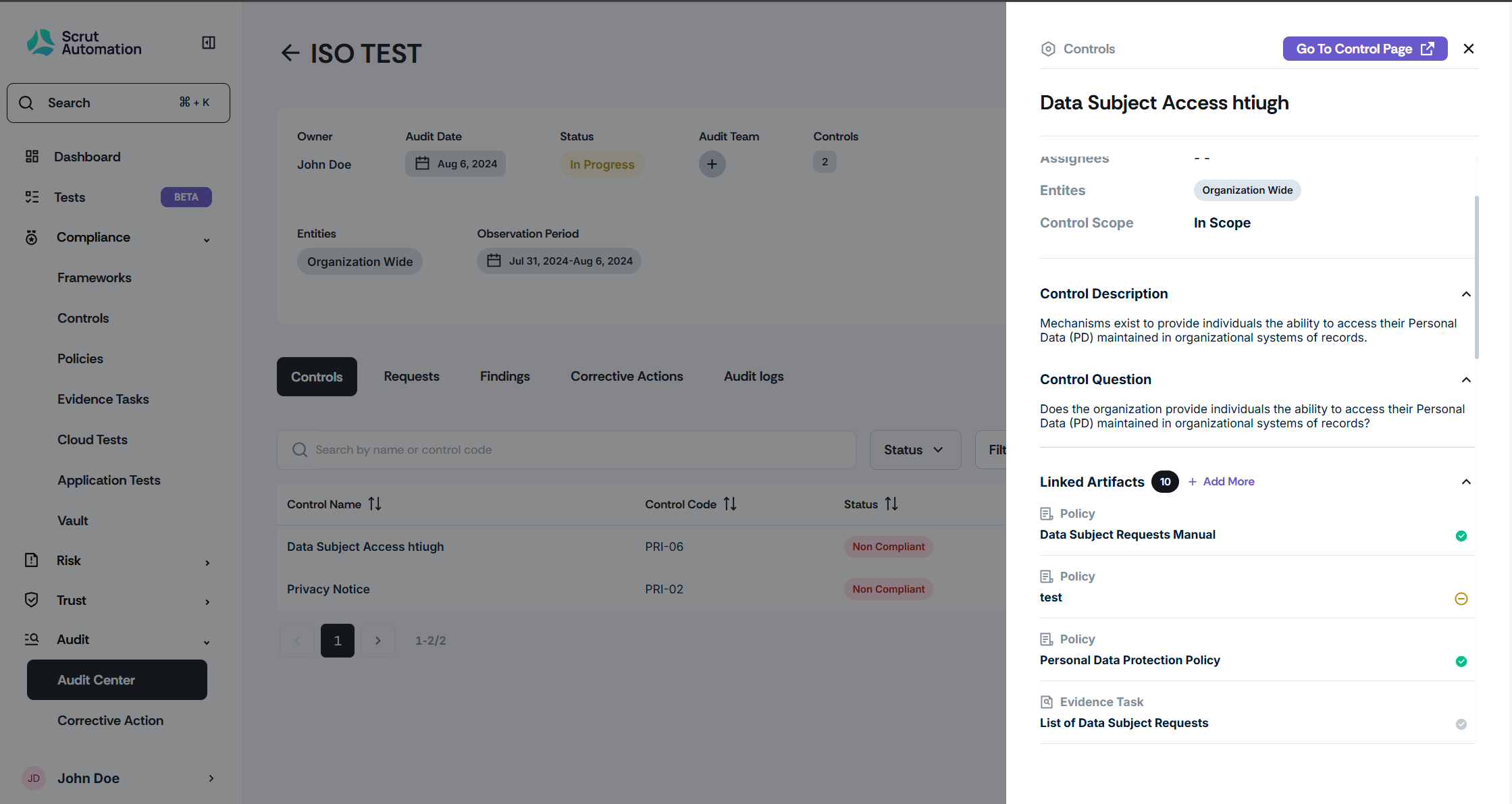
Task: Select Audit Center in sidebar
Action: (117, 680)
